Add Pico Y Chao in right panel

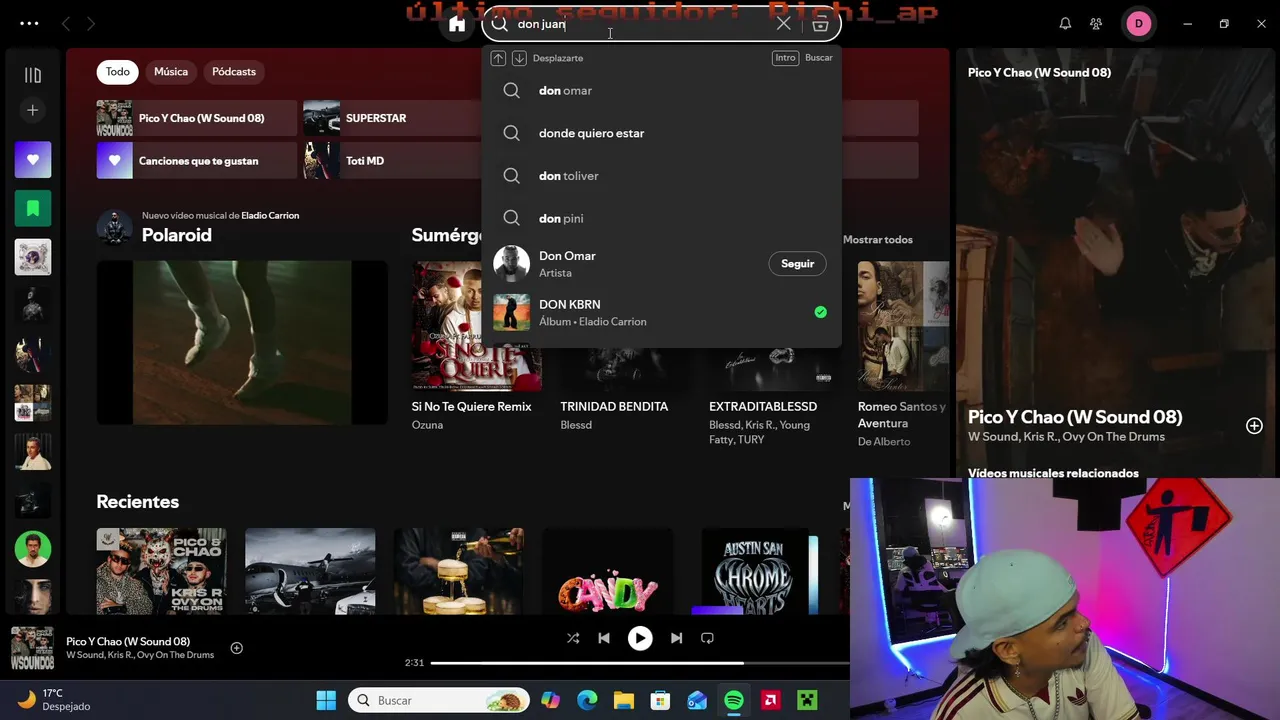click(x=1254, y=426)
